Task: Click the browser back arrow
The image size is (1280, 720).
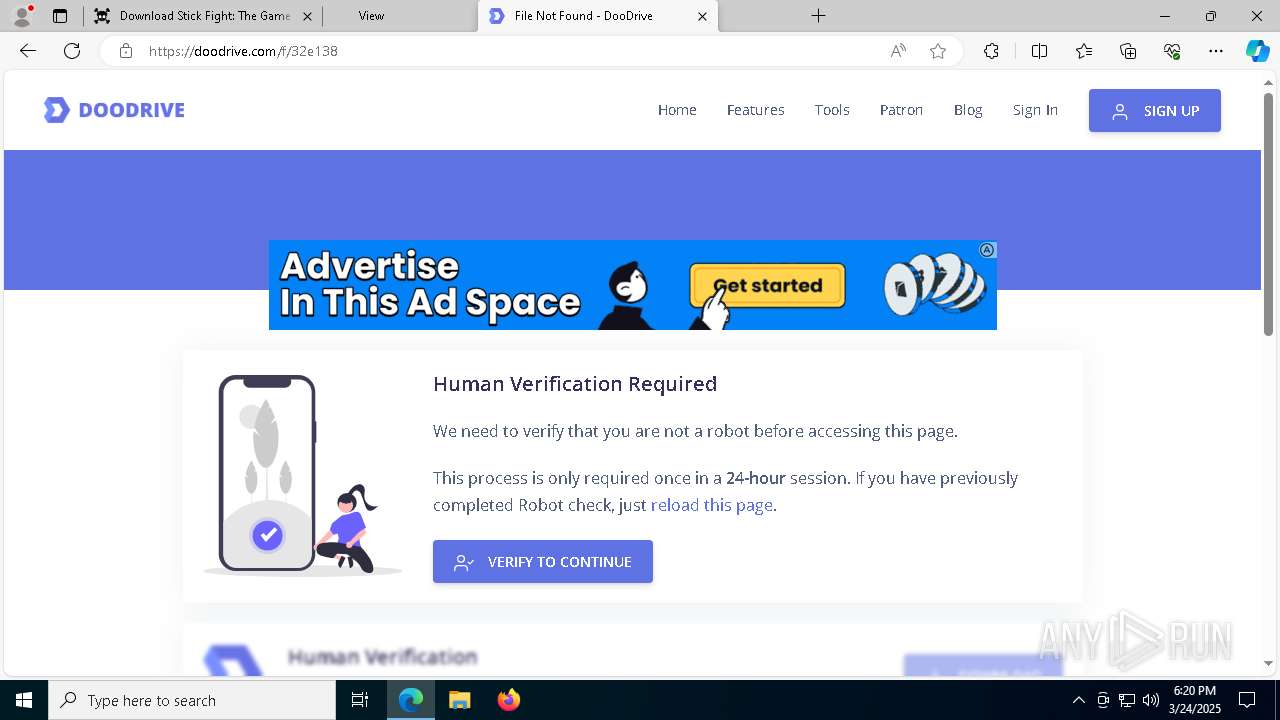Action: pyautogui.click(x=28, y=51)
